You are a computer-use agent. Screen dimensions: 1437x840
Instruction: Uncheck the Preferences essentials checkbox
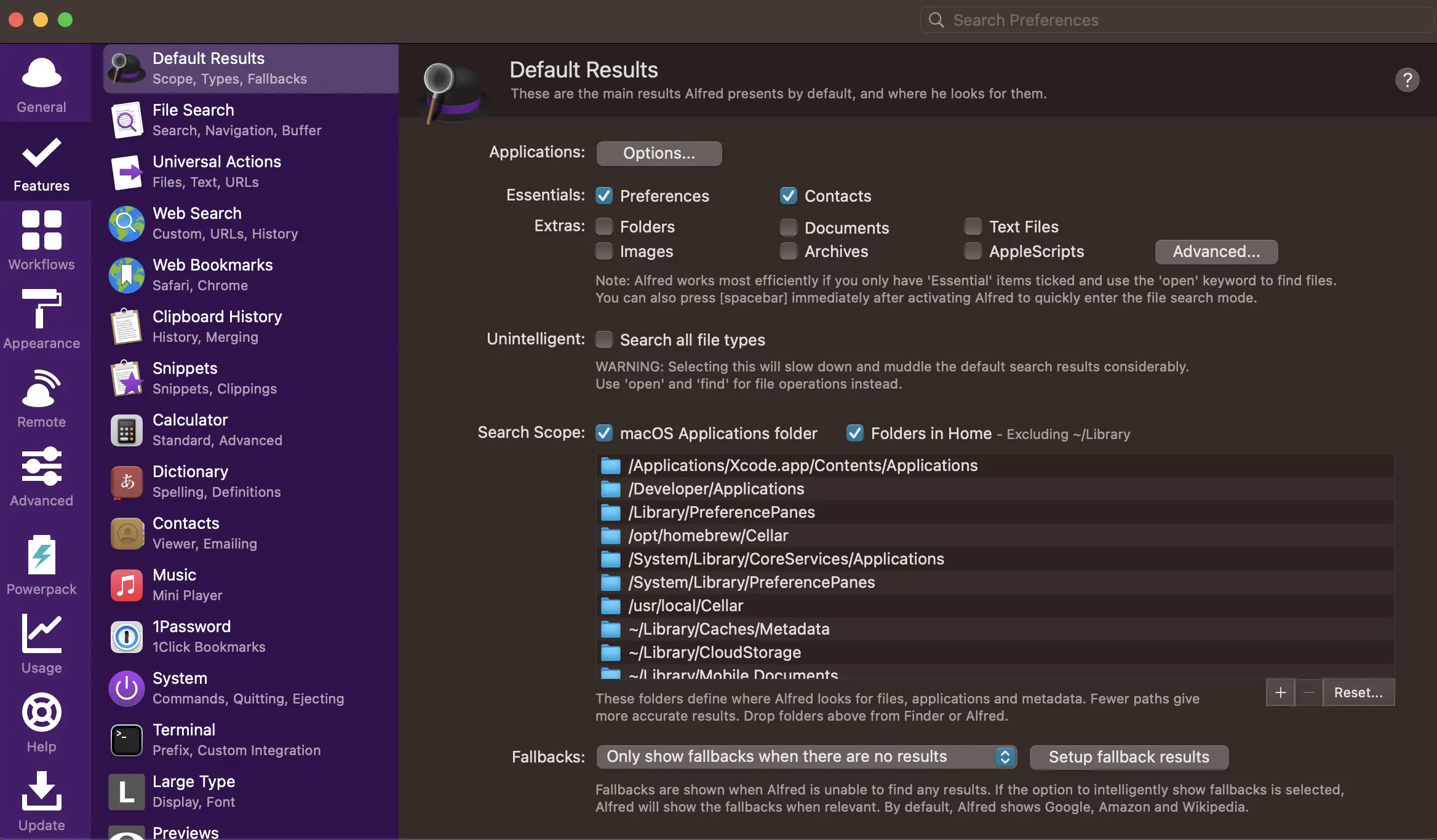pyautogui.click(x=604, y=196)
